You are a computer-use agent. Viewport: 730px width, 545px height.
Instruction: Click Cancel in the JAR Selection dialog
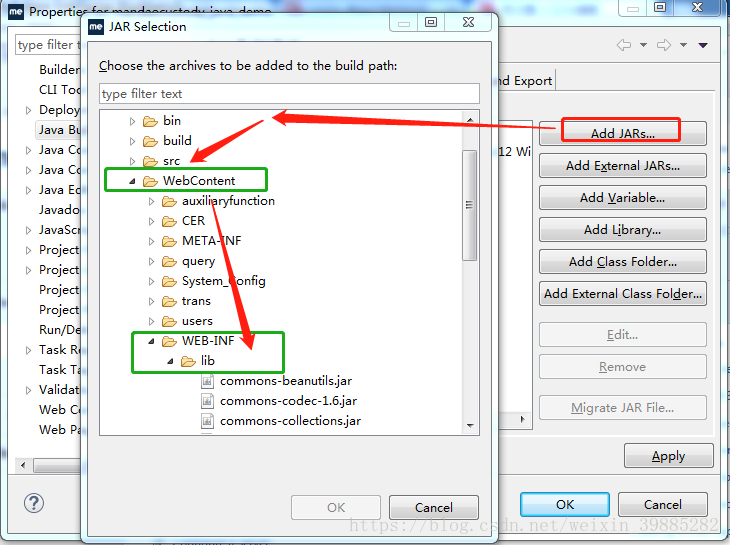click(x=433, y=507)
